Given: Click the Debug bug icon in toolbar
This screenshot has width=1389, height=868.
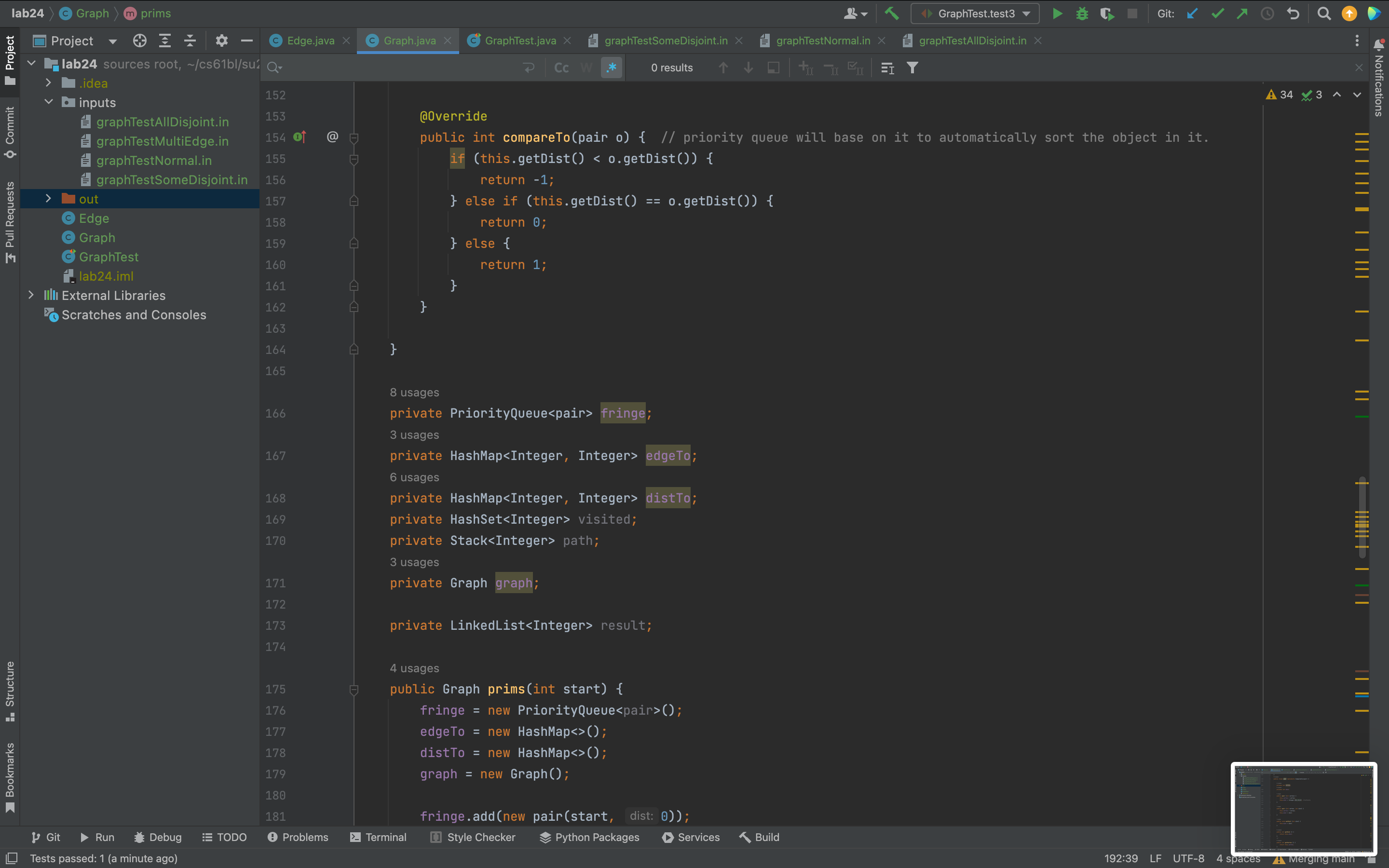Looking at the screenshot, I should [x=1082, y=14].
